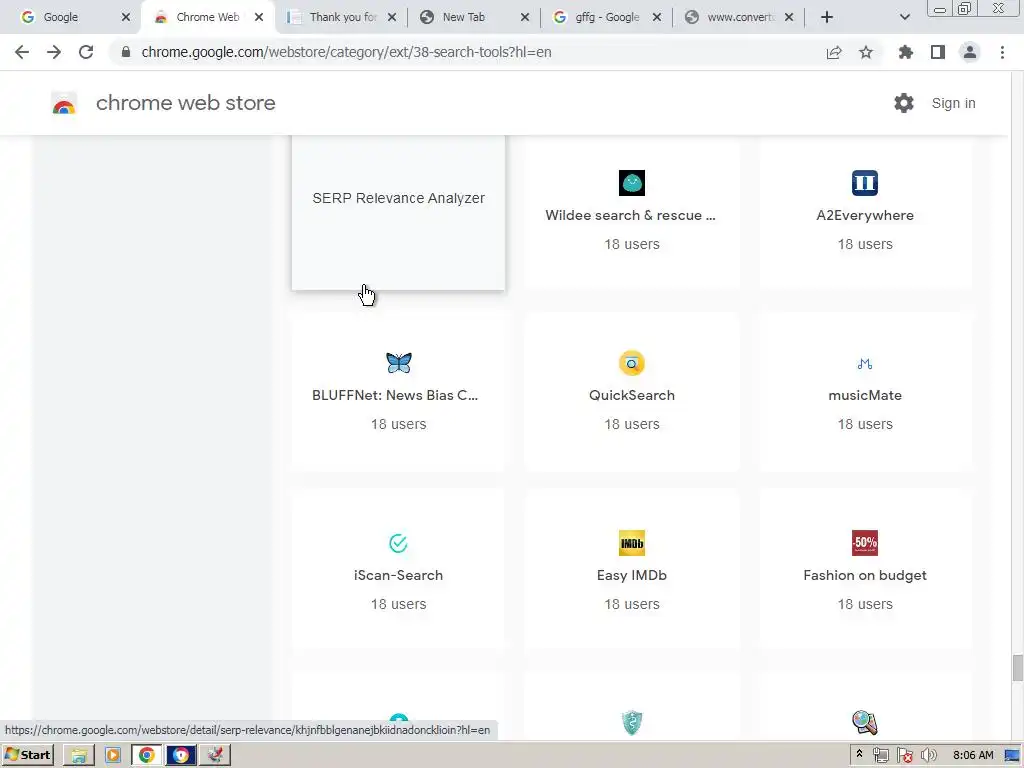Go forward with the browser forward arrow
Image resolution: width=1024 pixels, height=768 pixels.
[x=54, y=52]
